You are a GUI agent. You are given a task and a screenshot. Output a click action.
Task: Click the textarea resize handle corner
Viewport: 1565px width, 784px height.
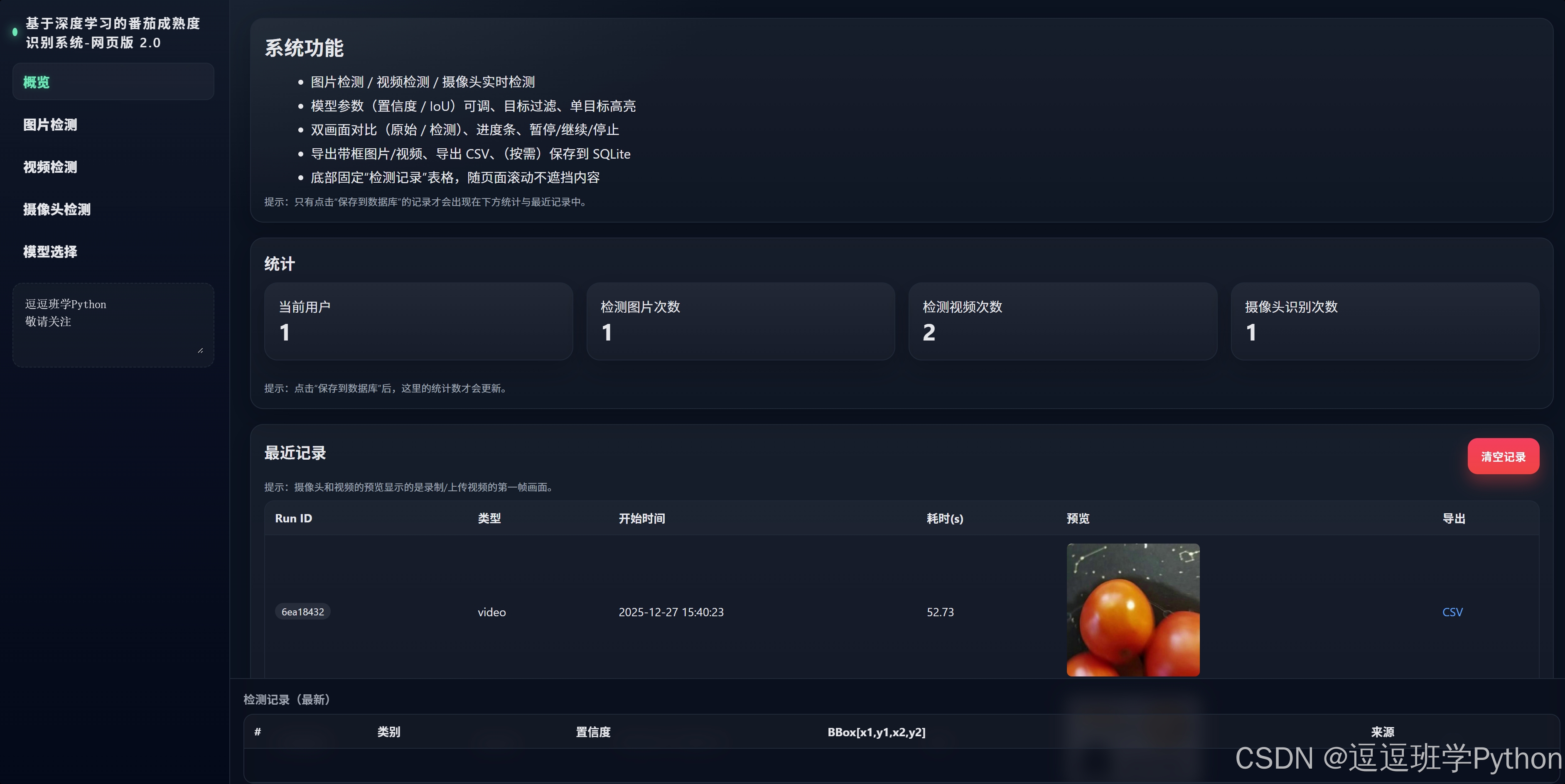201,350
